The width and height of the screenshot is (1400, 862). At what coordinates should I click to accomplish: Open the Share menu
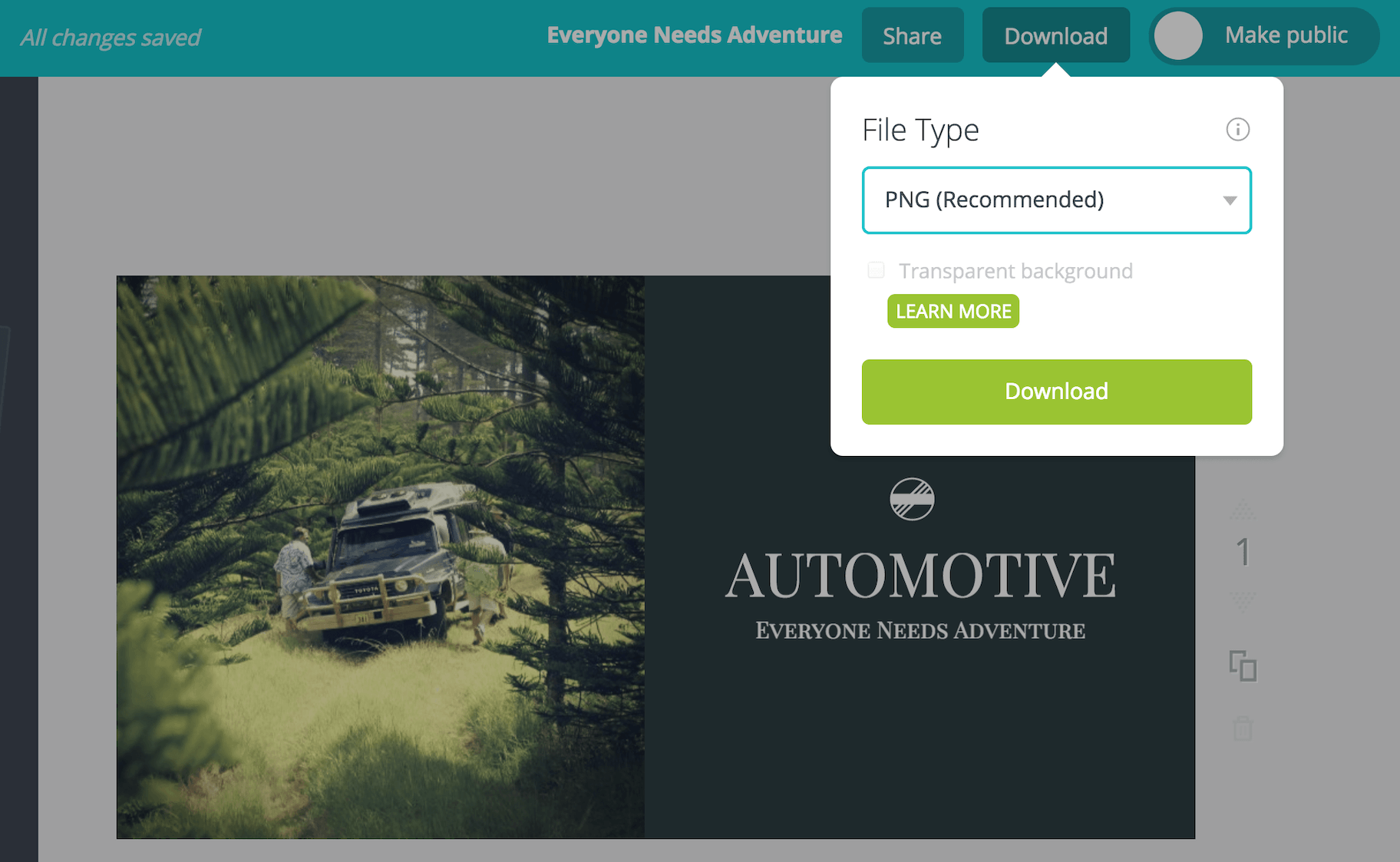(x=912, y=36)
